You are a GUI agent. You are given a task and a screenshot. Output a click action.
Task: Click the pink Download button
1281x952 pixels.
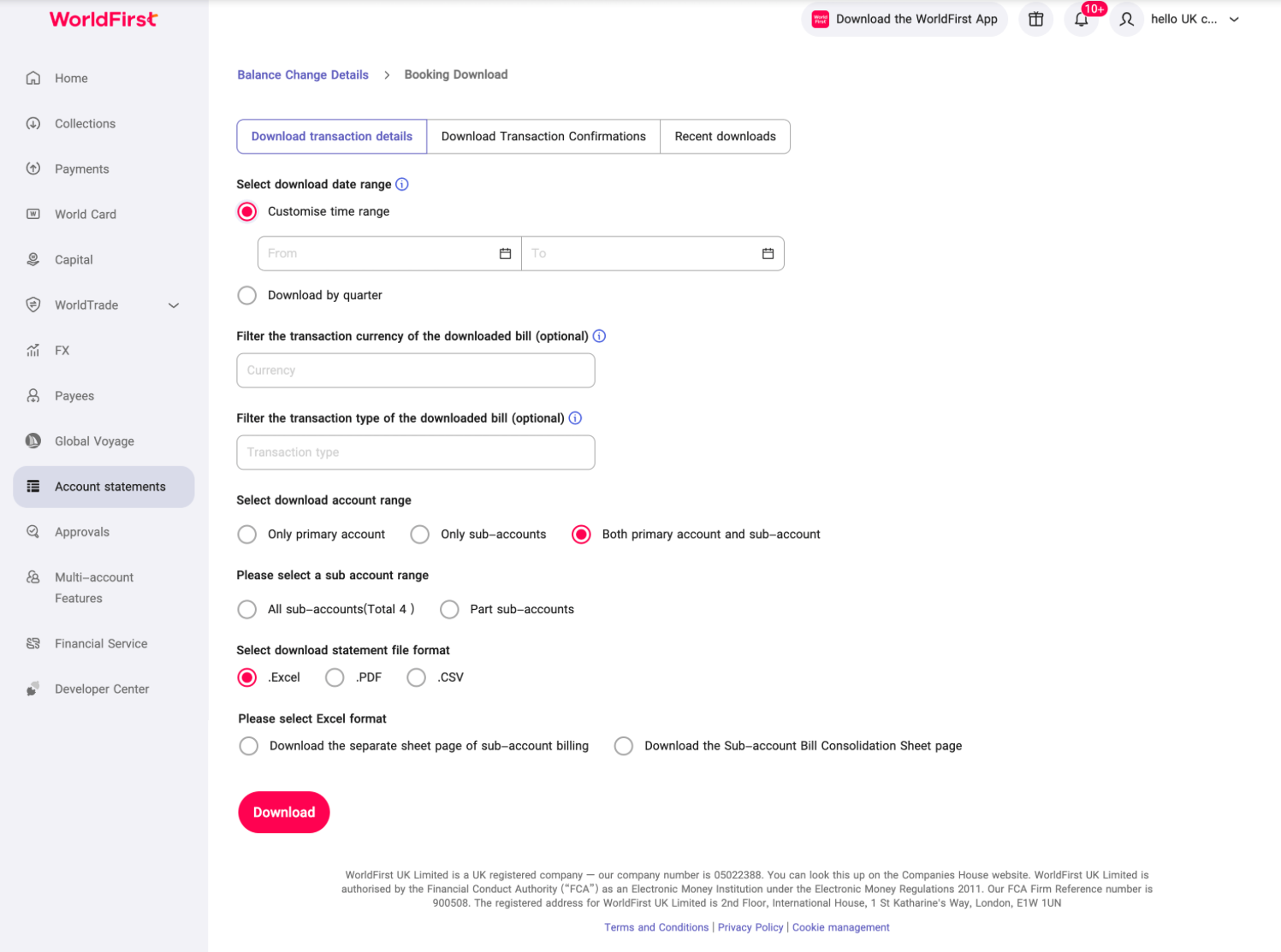point(284,813)
